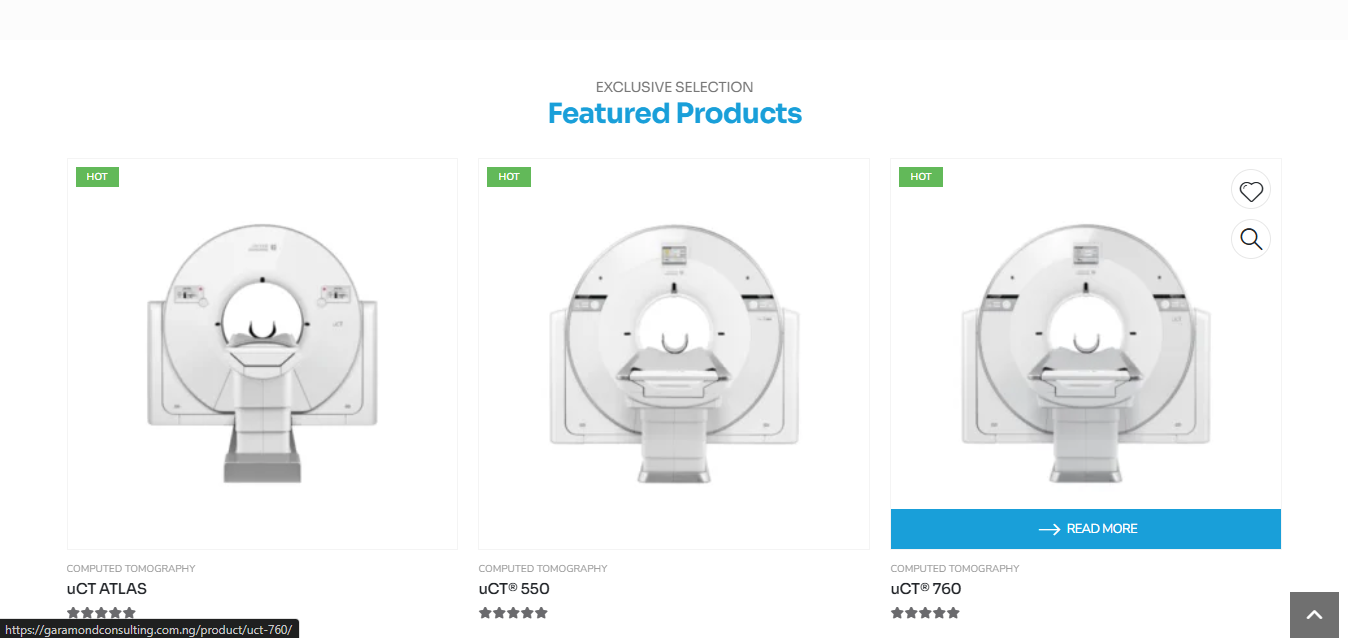Click the uCT 760 scanner image
1348x638 pixels.
1086,354
